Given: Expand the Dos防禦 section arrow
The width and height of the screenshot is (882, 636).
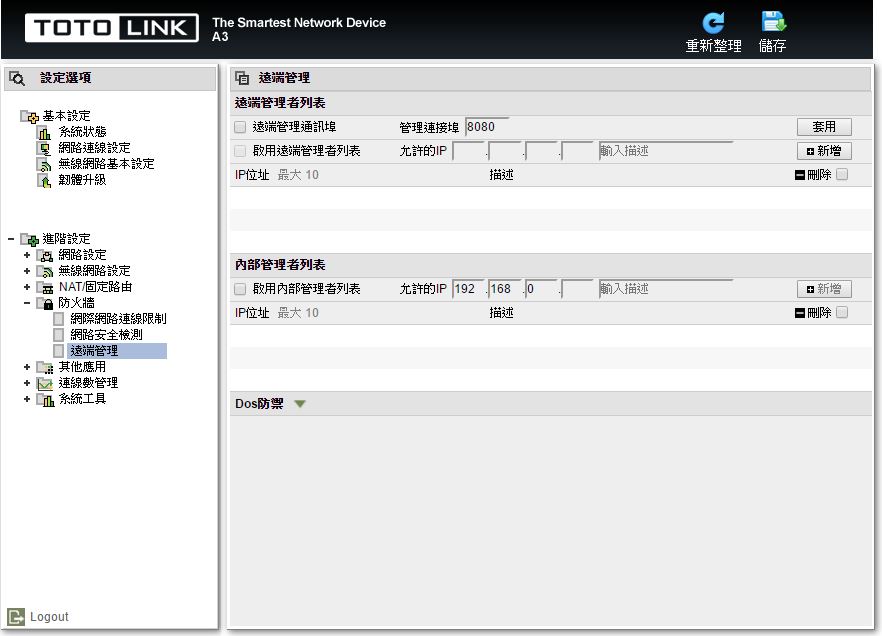Looking at the screenshot, I should (300, 404).
